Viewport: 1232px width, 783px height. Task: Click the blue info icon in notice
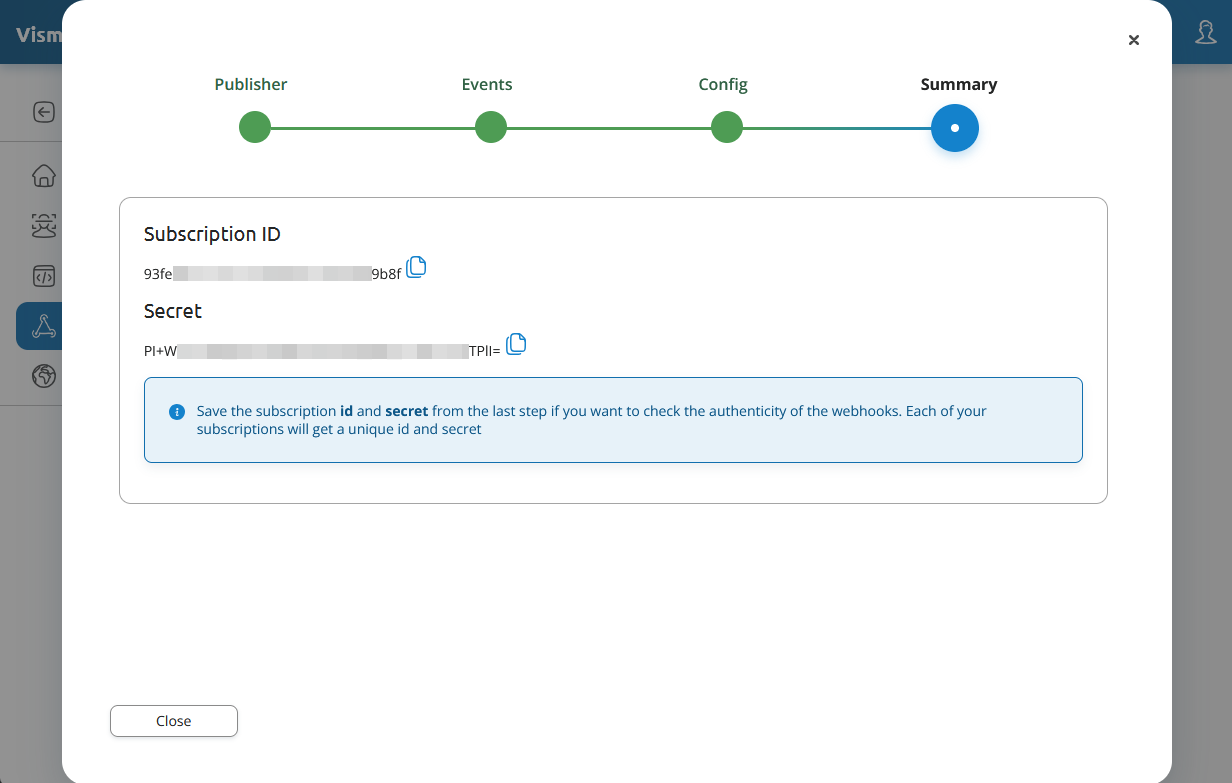tap(177, 412)
